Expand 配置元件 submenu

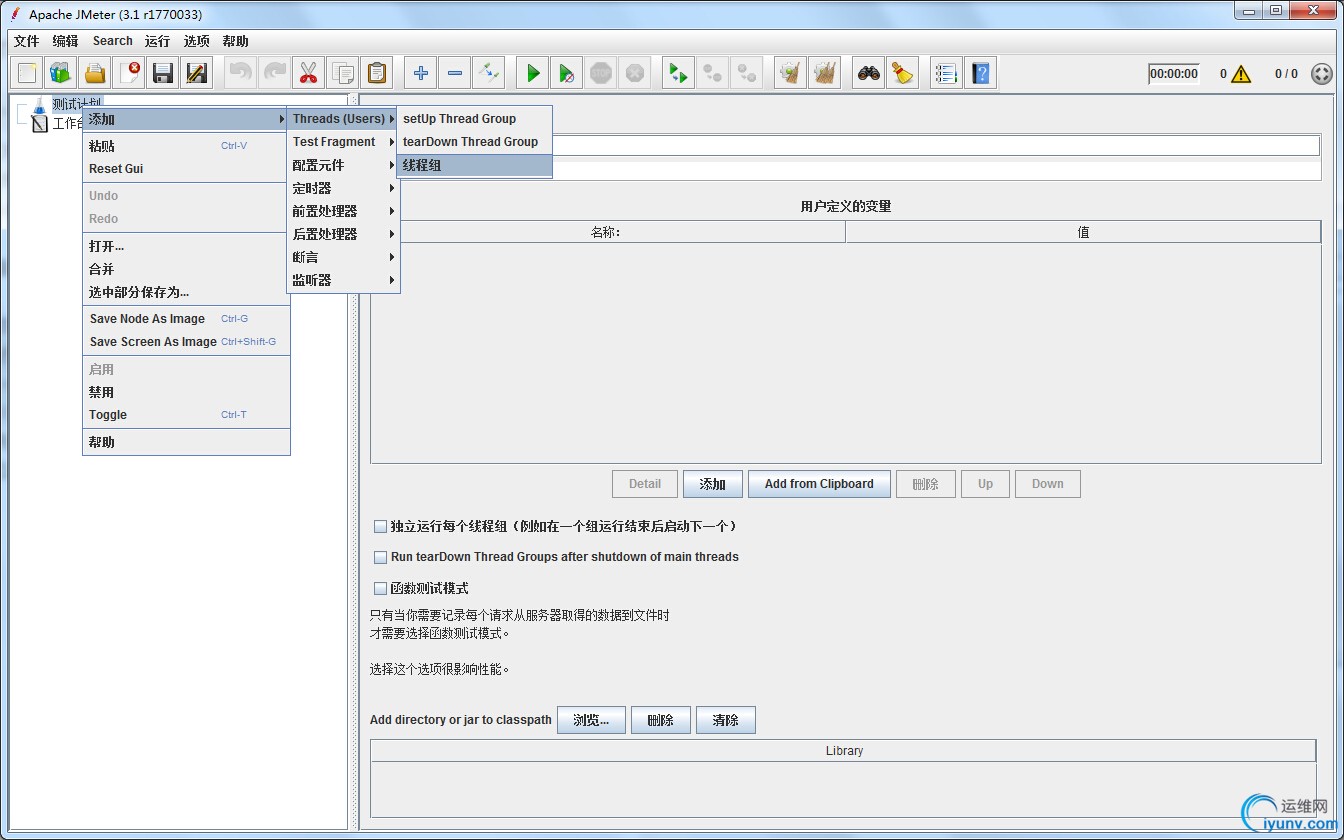tap(343, 165)
